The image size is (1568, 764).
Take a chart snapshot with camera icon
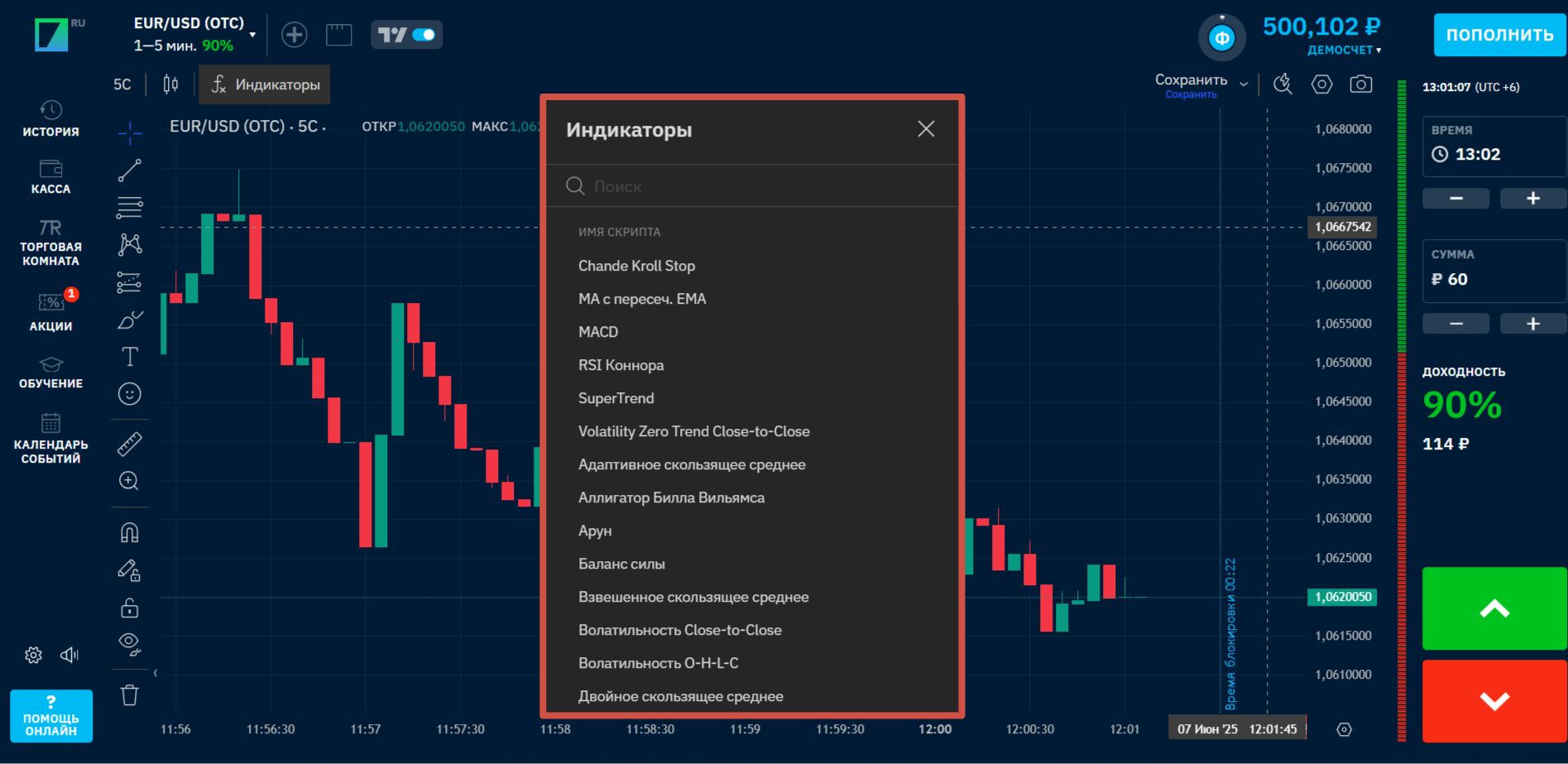[1361, 84]
